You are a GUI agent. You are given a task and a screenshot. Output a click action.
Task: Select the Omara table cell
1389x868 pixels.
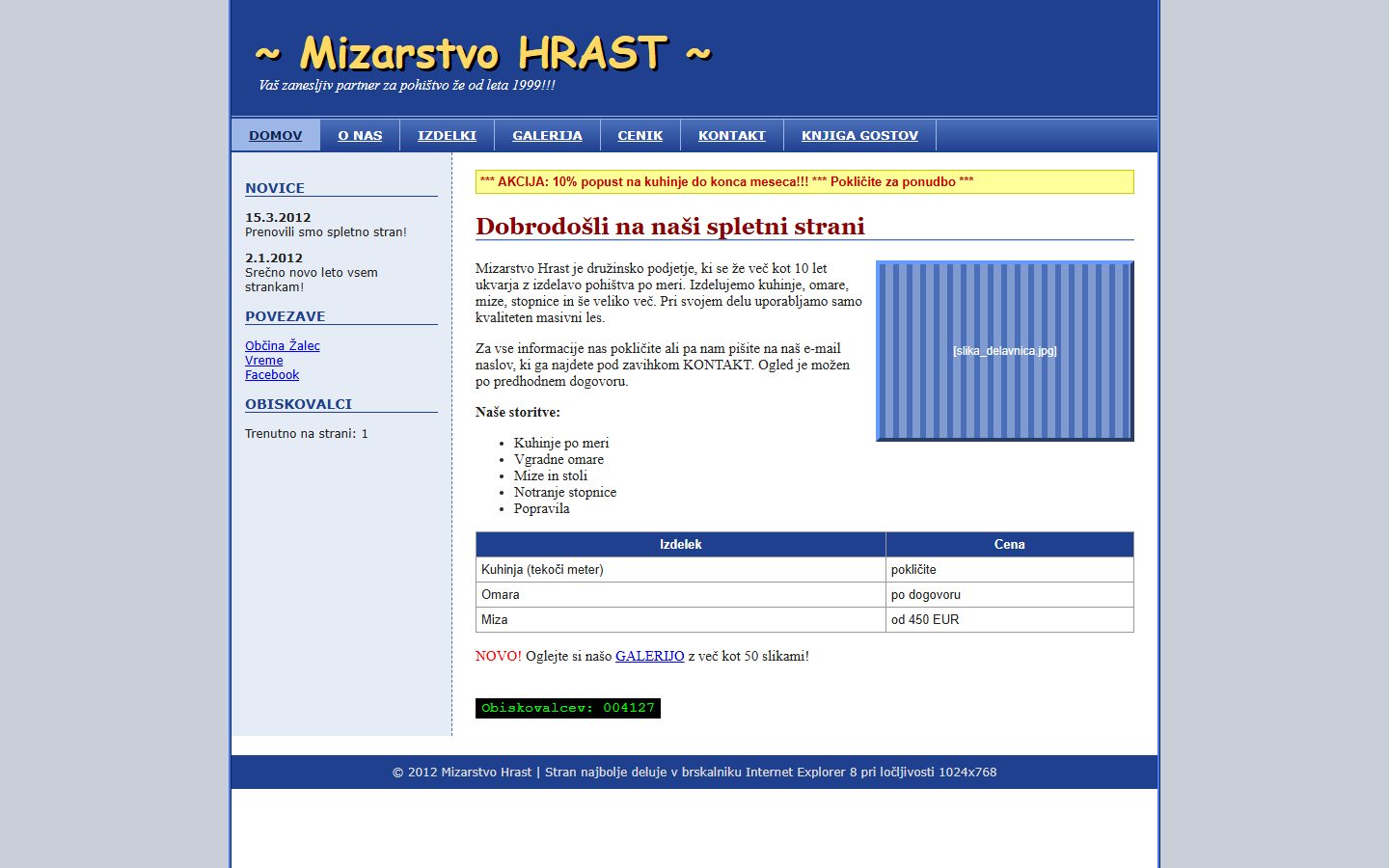(681, 594)
